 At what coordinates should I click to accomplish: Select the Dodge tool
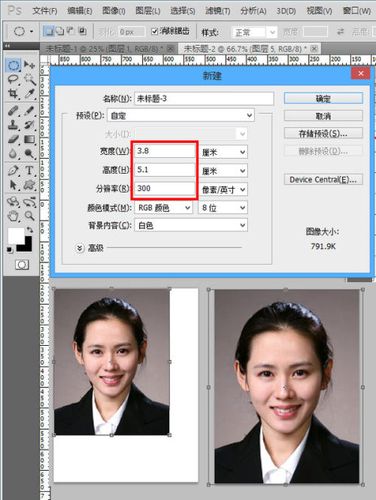tap(30, 153)
